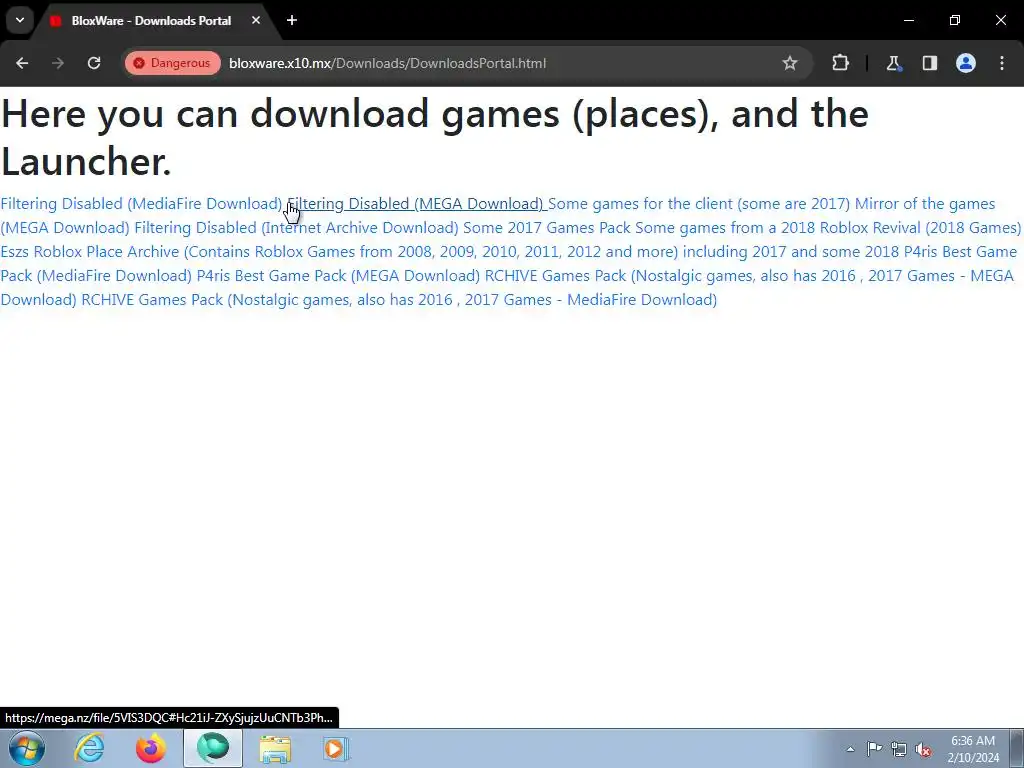Open the 2018 Roblox Revival games link
Viewport: 1024px width, 768px height.
(x=828, y=228)
